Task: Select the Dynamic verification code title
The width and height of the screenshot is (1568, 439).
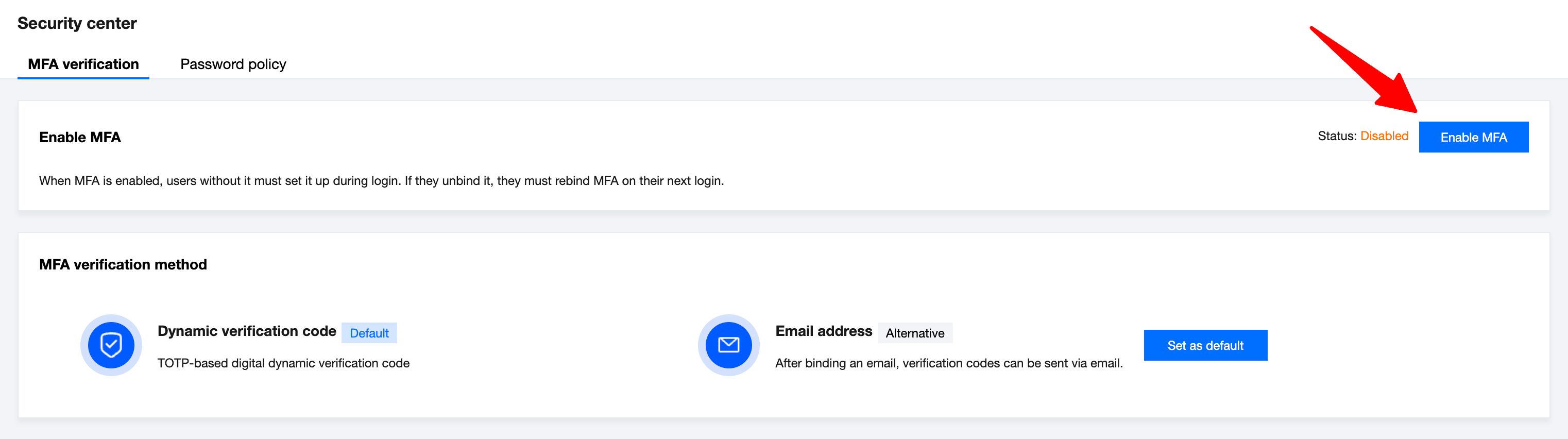Action: 247,331
